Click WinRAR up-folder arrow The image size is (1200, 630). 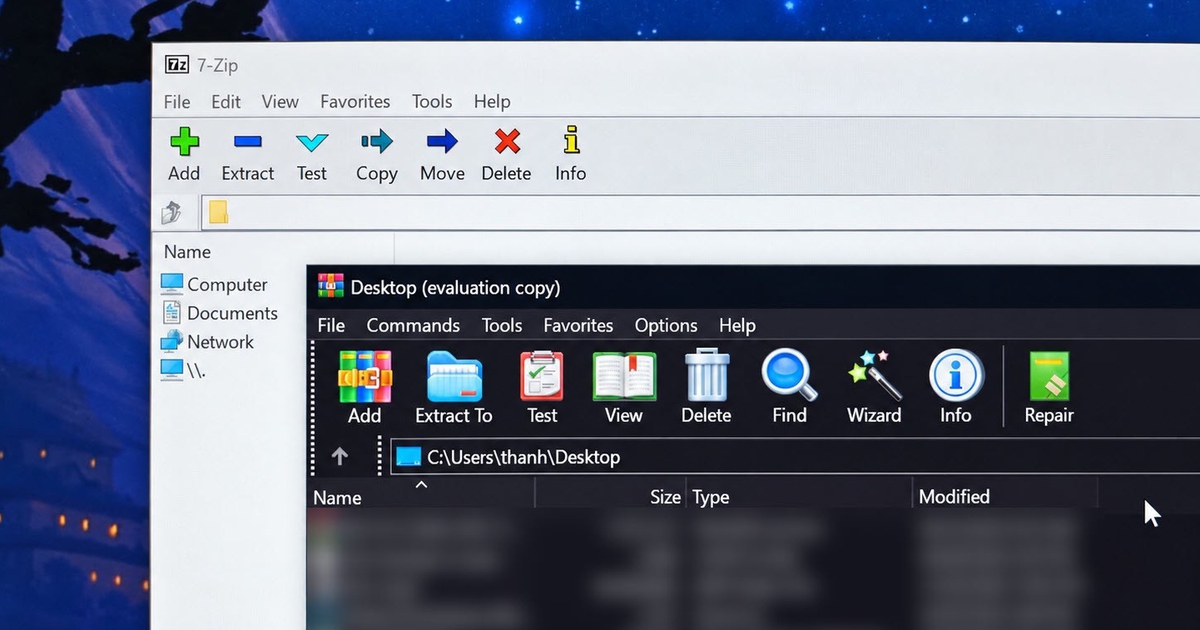340,456
